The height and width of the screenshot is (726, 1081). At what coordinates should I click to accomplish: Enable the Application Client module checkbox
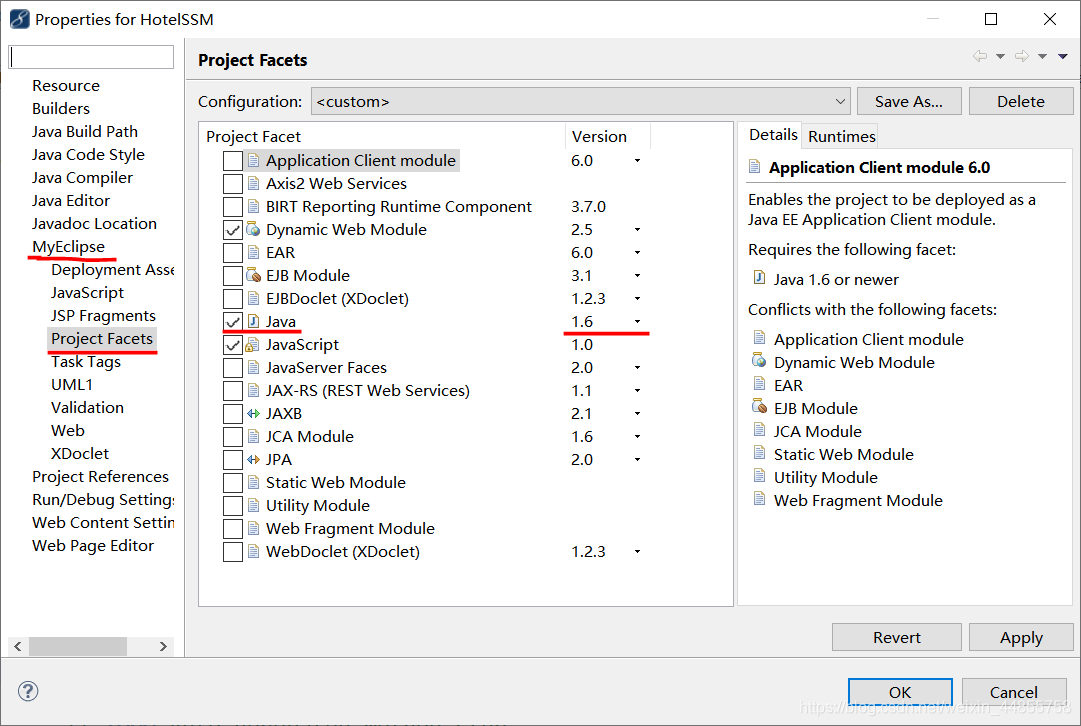(232, 161)
